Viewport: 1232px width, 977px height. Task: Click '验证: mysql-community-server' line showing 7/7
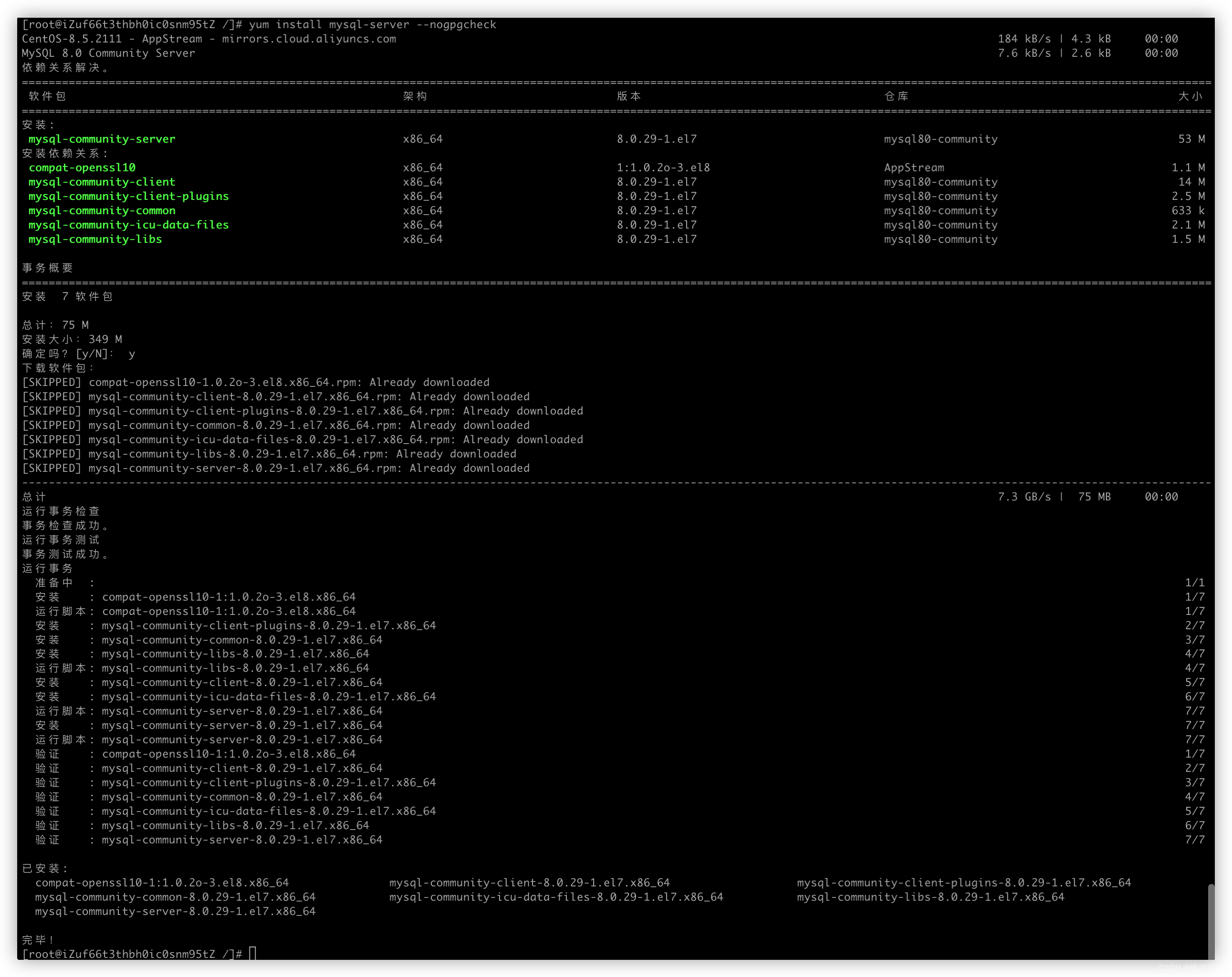tap(620, 839)
